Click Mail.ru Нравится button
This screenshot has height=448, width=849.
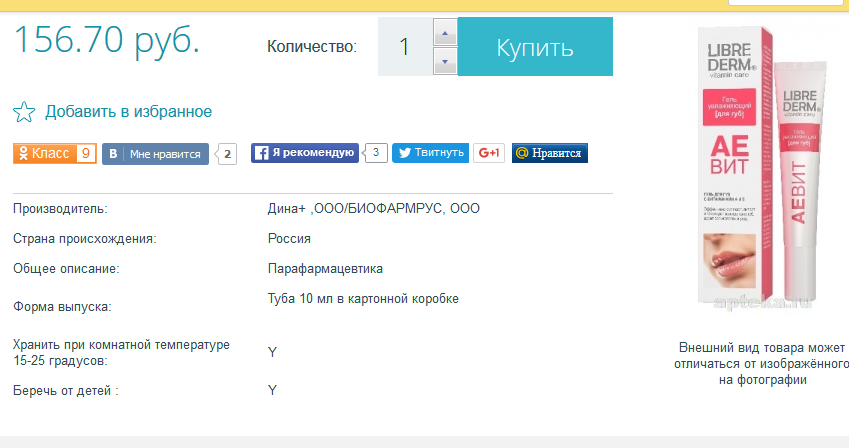tap(549, 153)
